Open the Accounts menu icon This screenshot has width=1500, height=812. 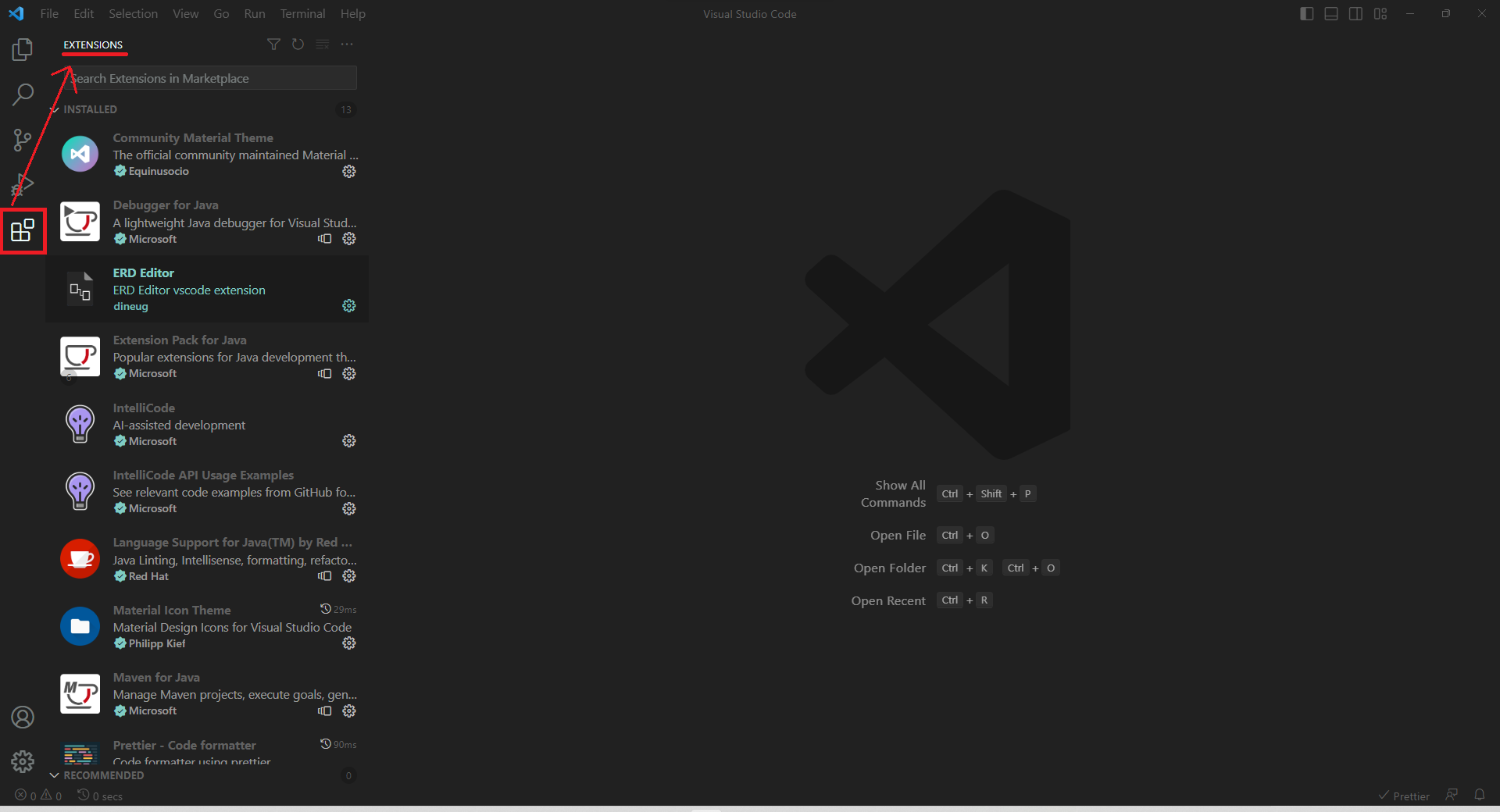click(x=23, y=717)
